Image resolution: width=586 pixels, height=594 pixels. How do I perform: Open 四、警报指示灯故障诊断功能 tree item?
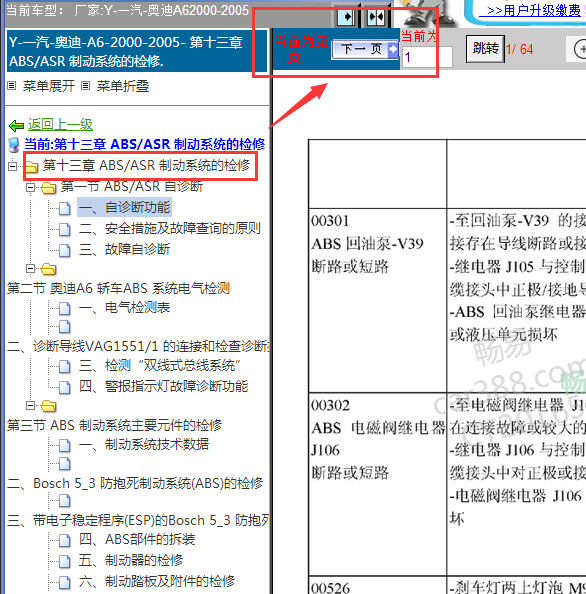[x=163, y=386]
